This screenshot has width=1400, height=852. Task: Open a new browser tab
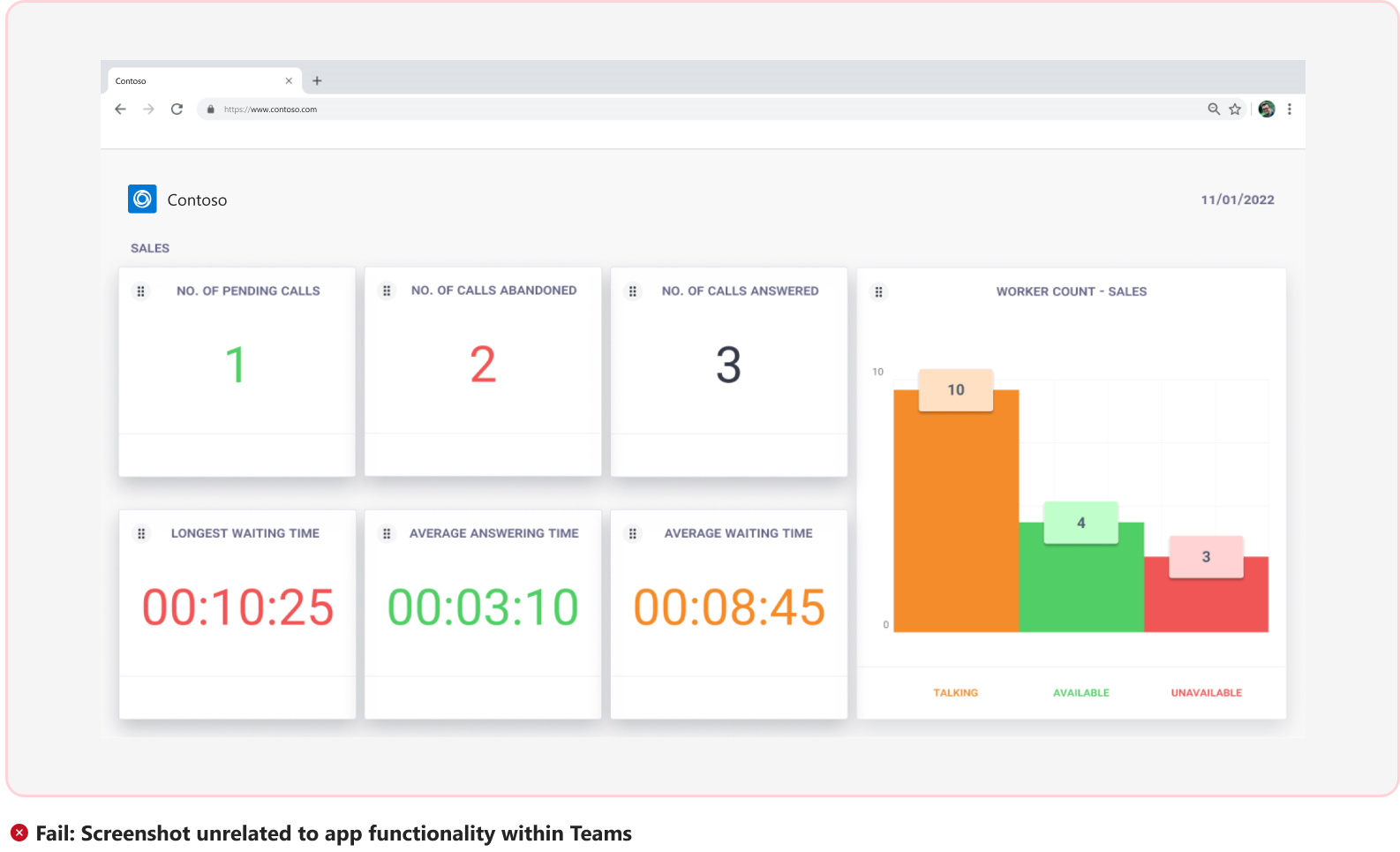[317, 81]
